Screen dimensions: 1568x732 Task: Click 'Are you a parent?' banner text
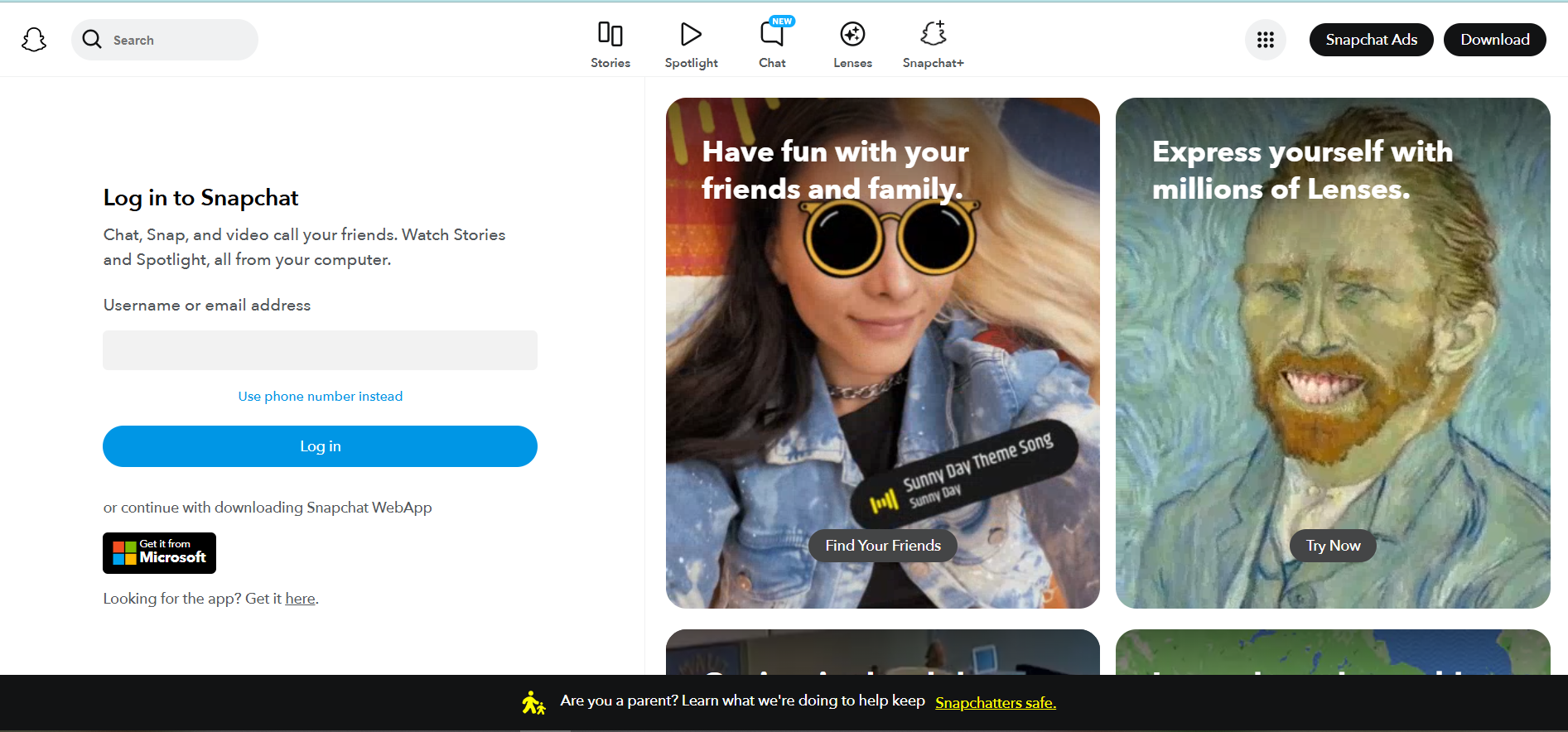point(742,701)
